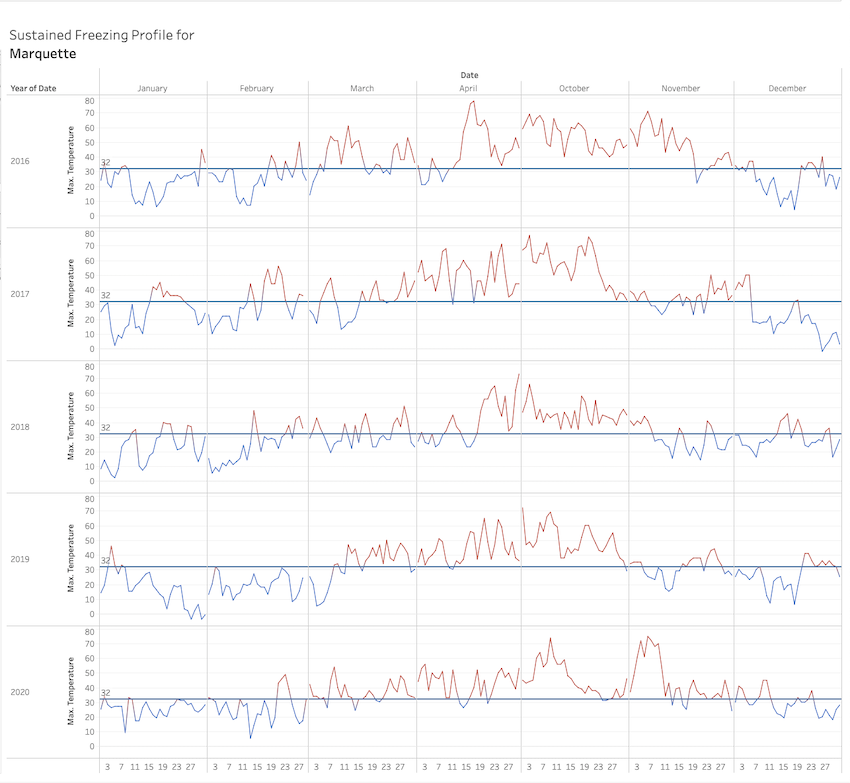Click the "32" reference line label in 2018 row
The height and width of the screenshot is (783, 850).
click(x=106, y=428)
